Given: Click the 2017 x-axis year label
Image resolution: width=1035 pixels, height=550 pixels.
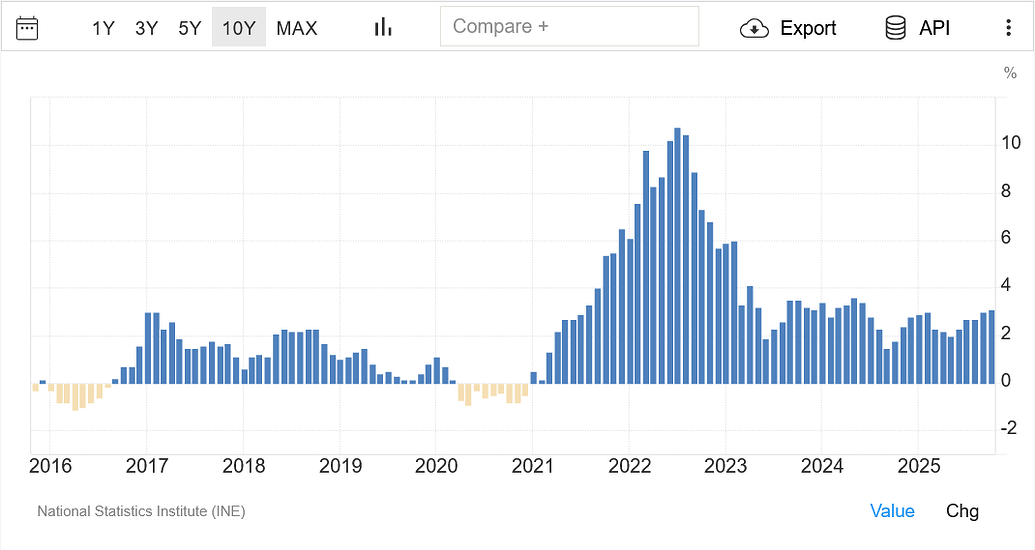Looking at the screenshot, I should 147,466.
